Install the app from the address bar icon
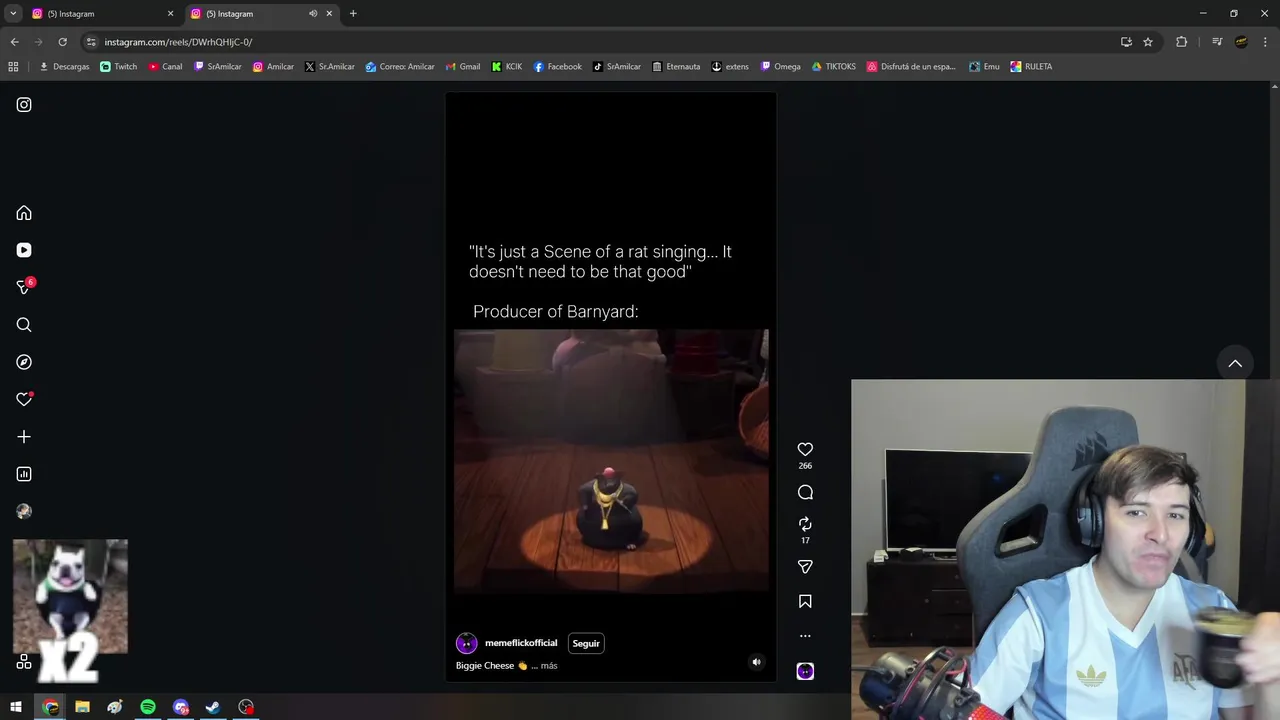 pyautogui.click(x=1126, y=42)
